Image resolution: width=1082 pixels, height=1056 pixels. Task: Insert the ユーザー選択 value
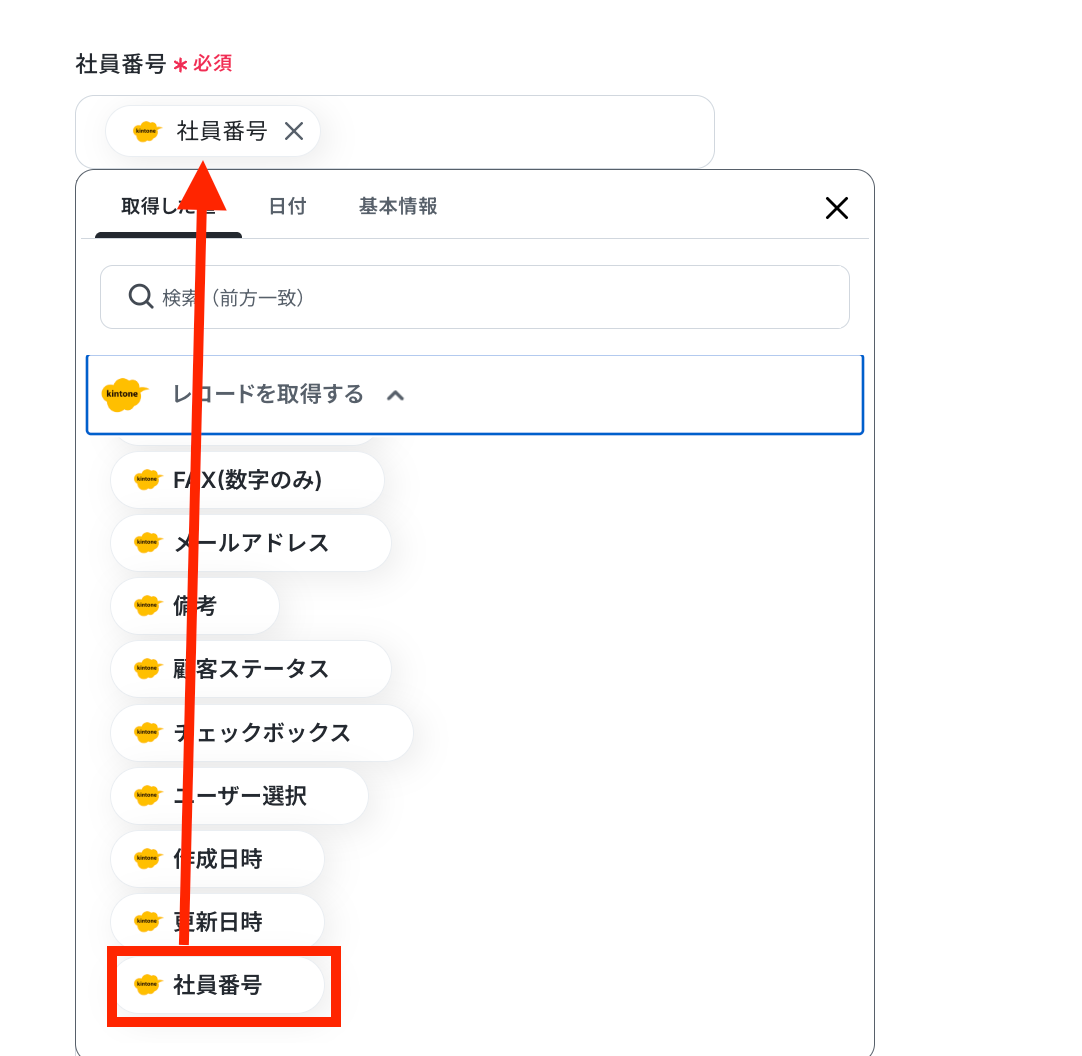239,796
